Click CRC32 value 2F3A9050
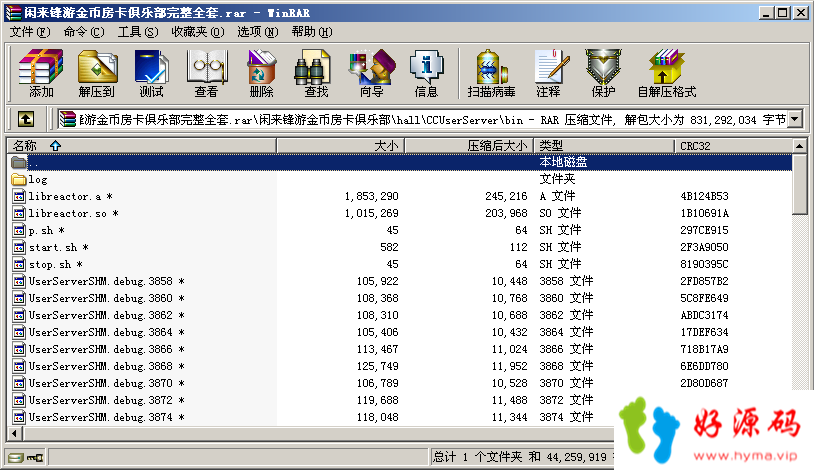Screen dimensions: 814x470 (x=704, y=247)
